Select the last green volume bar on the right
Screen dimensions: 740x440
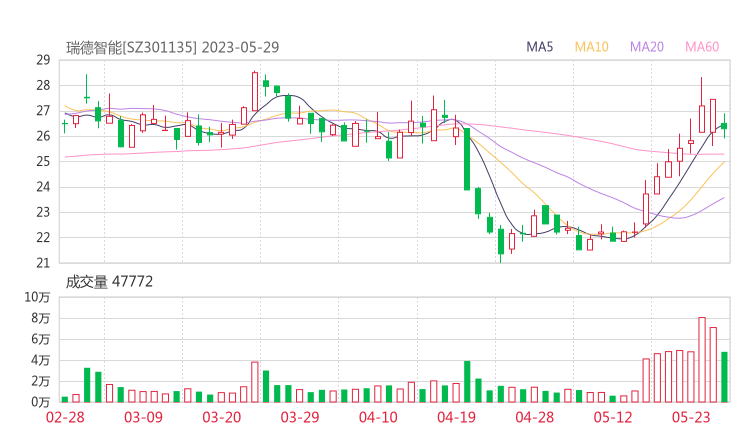[x=724, y=377]
